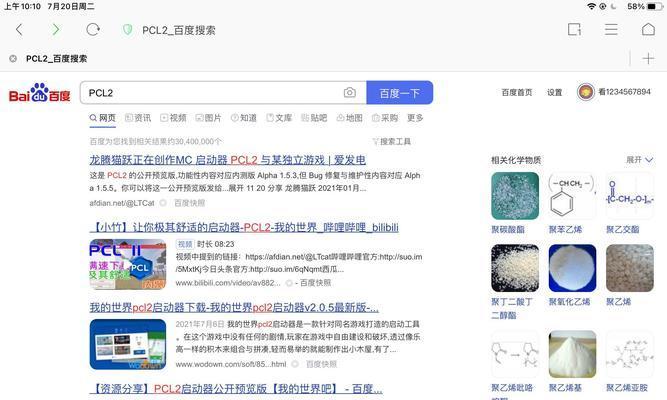This screenshot has height=400, width=667.
Task: Go back with the browser back arrow
Action: [19, 29]
